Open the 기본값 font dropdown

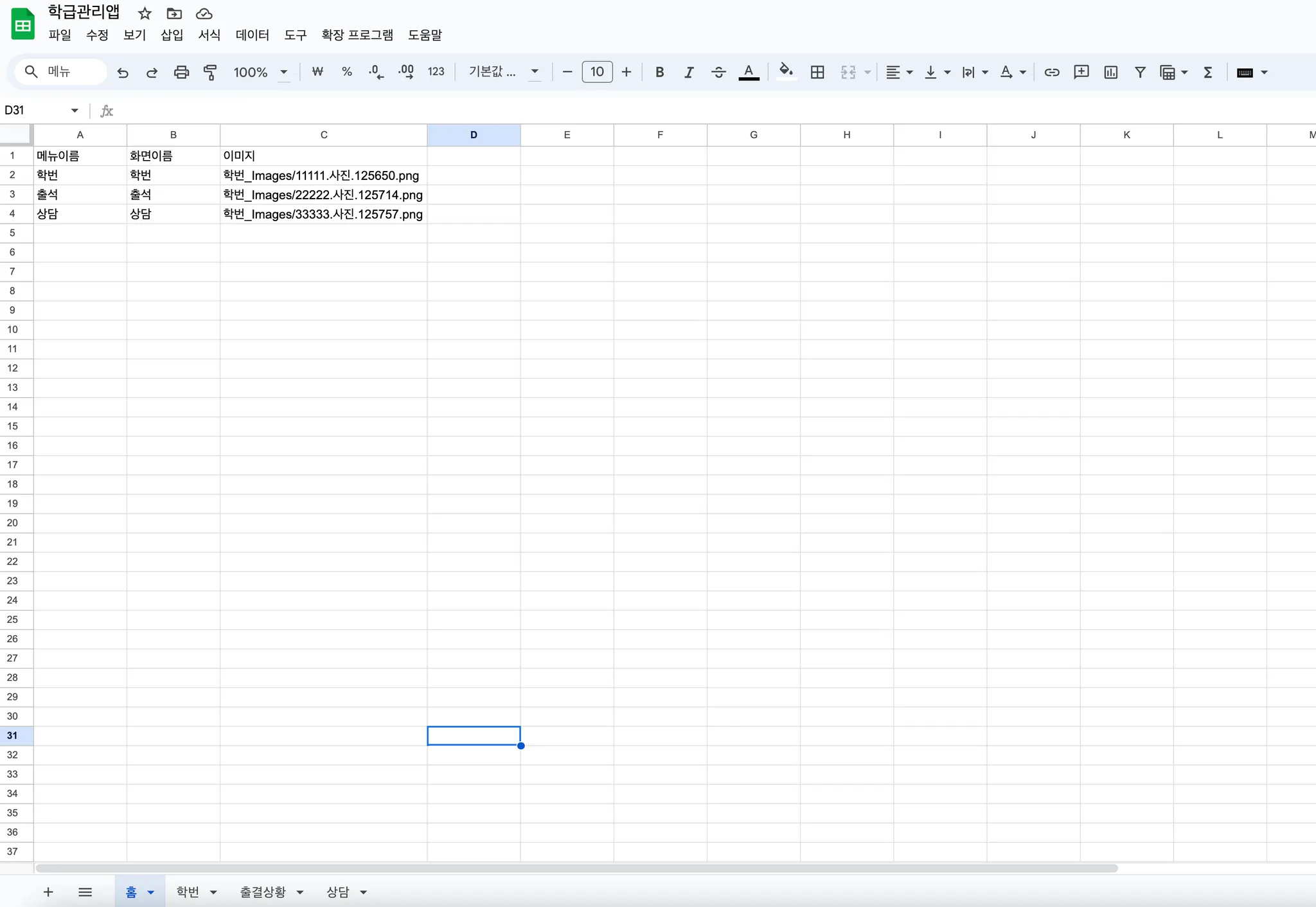[503, 72]
